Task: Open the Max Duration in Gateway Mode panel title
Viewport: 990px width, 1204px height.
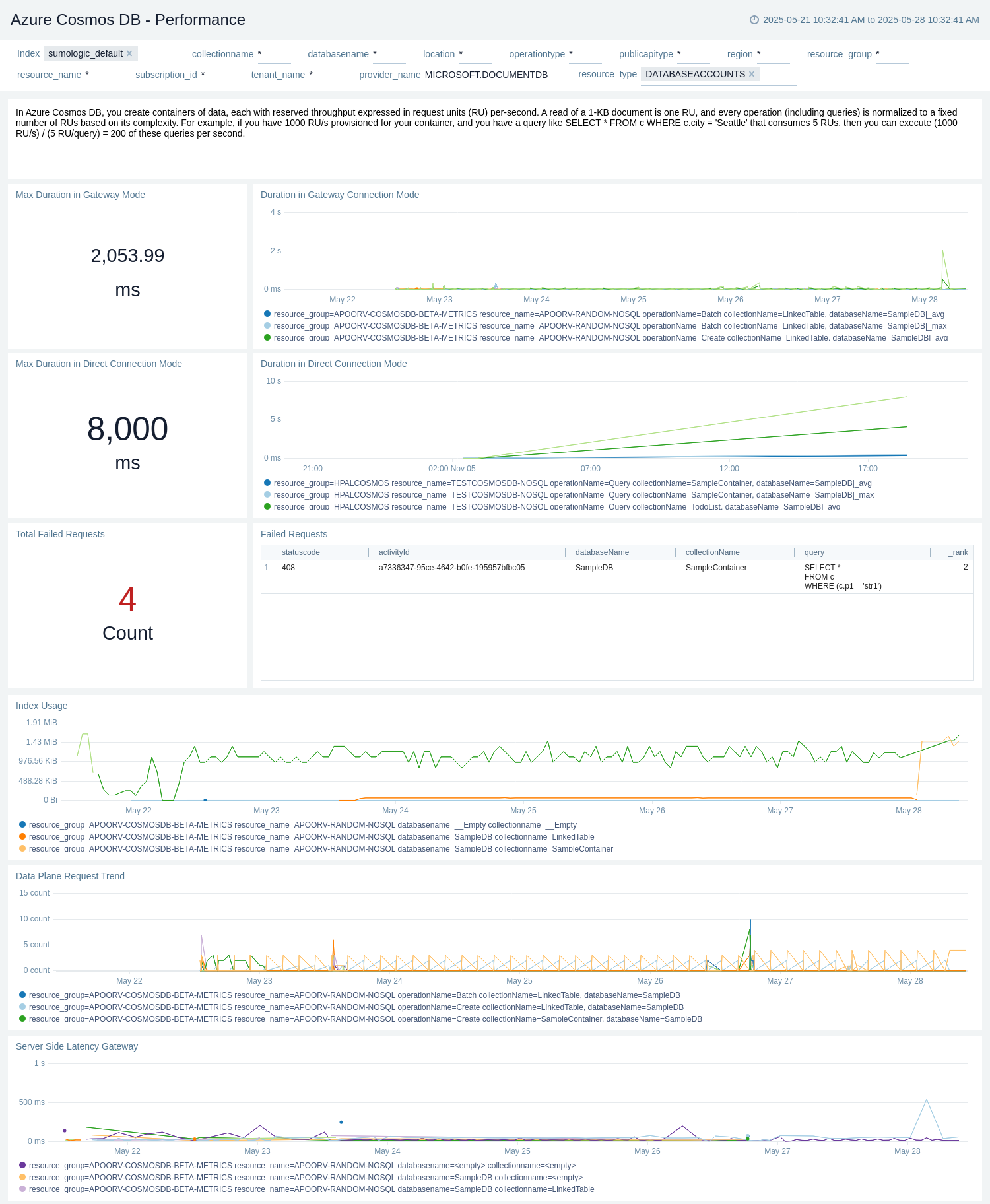Action: (81, 195)
